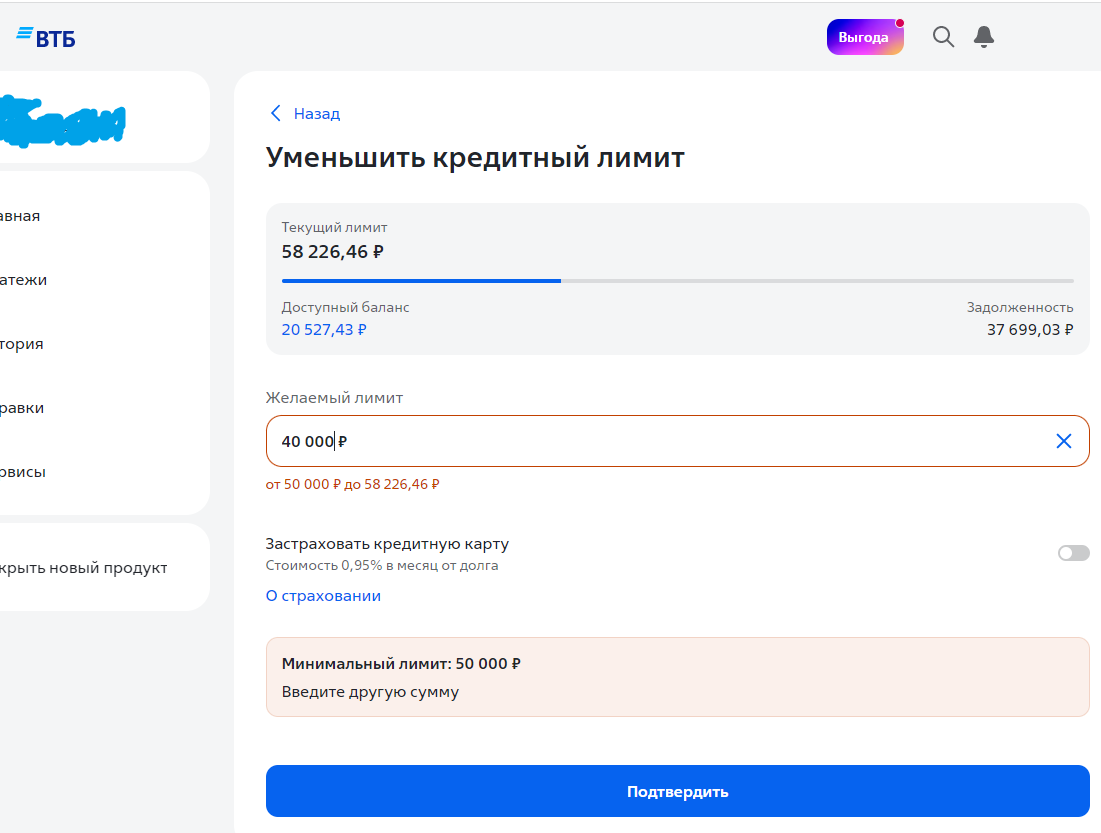Open the Платежи sidebar menu item
The image size is (1101, 833).
[x=25, y=280]
